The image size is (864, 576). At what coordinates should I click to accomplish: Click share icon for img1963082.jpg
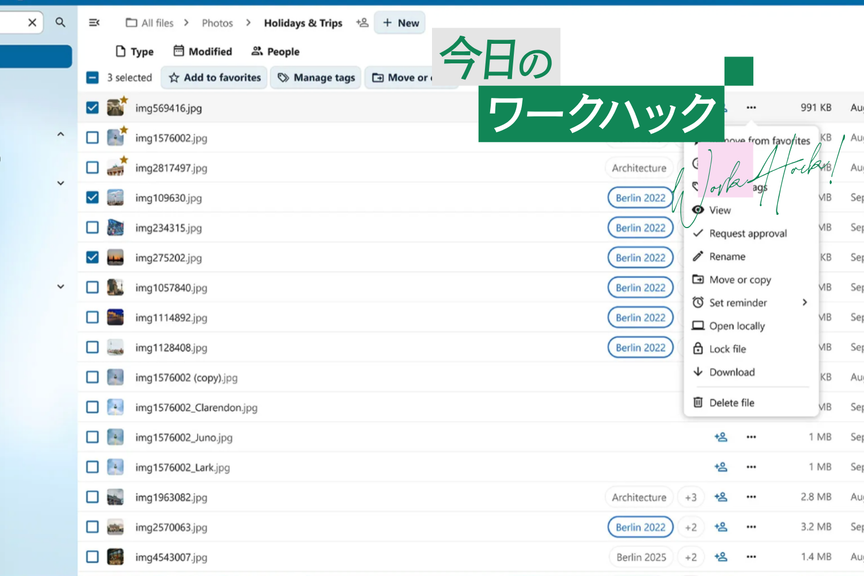[720, 497]
